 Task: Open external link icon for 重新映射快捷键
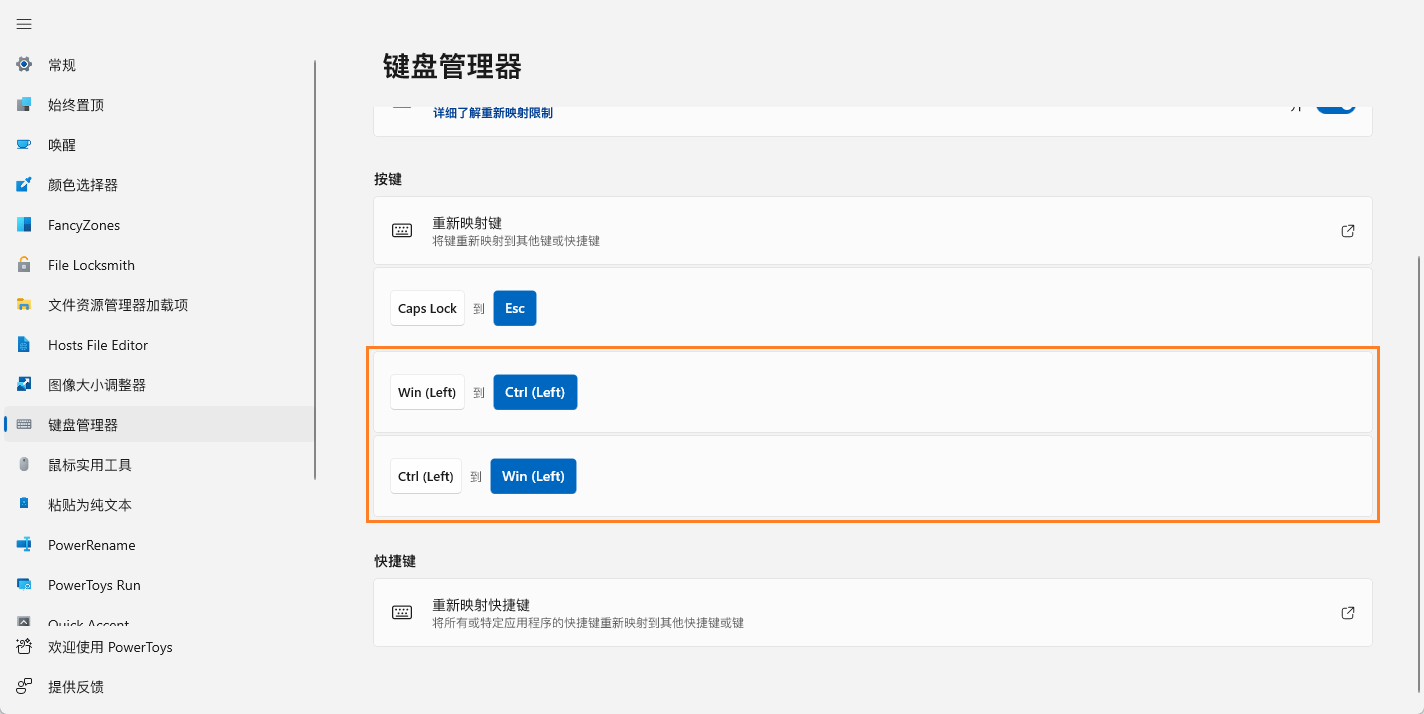1347,613
